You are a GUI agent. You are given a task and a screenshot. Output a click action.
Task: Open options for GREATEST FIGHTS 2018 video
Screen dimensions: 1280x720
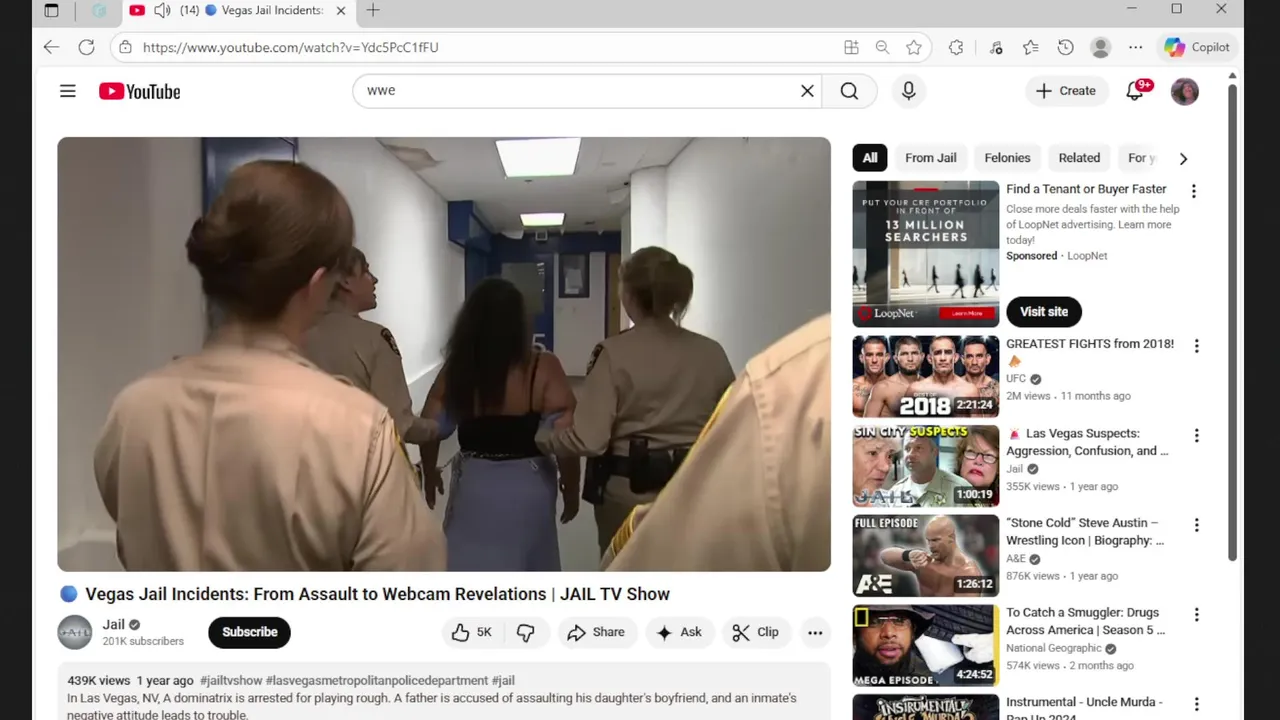click(1196, 346)
